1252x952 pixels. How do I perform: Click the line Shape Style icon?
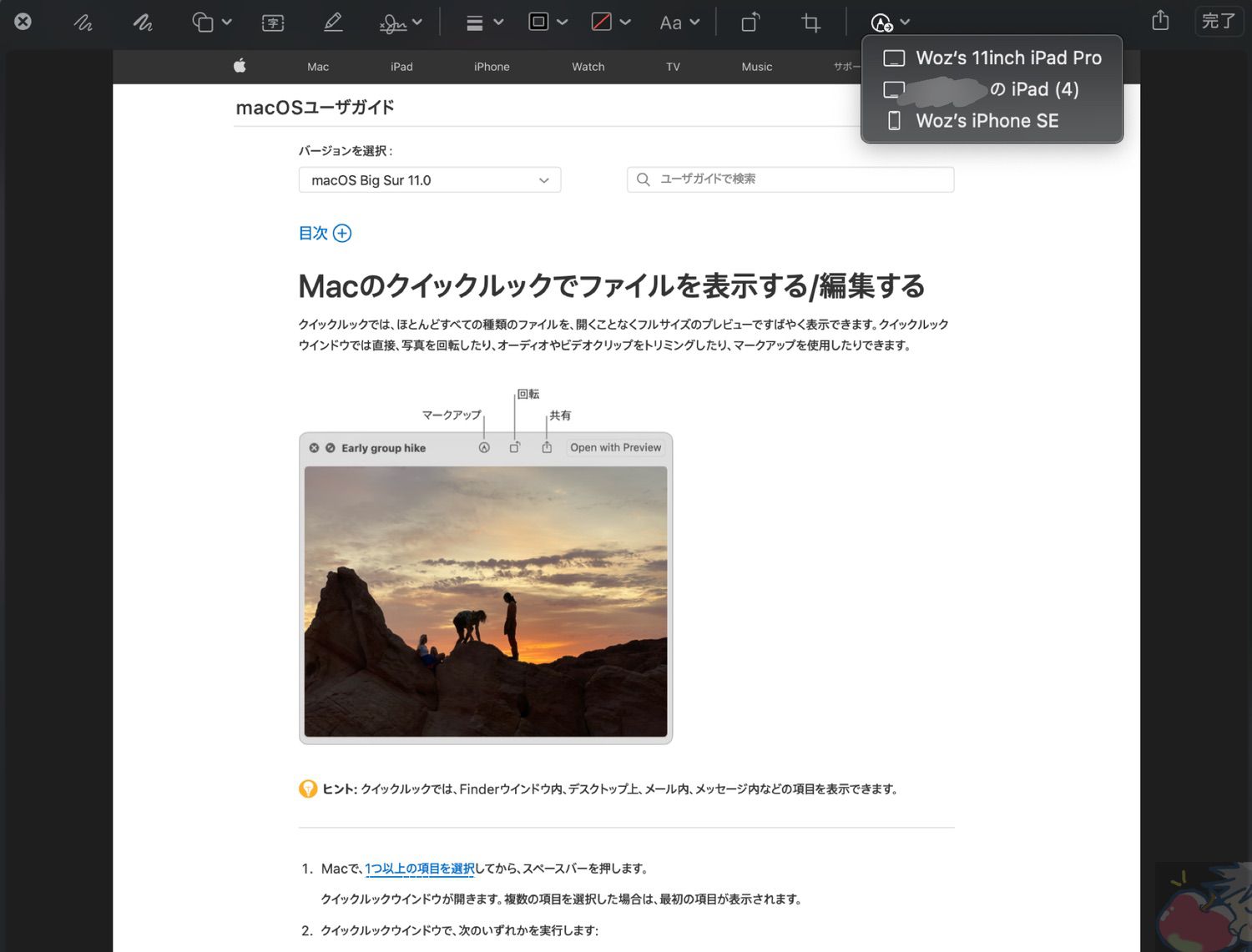(x=475, y=23)
